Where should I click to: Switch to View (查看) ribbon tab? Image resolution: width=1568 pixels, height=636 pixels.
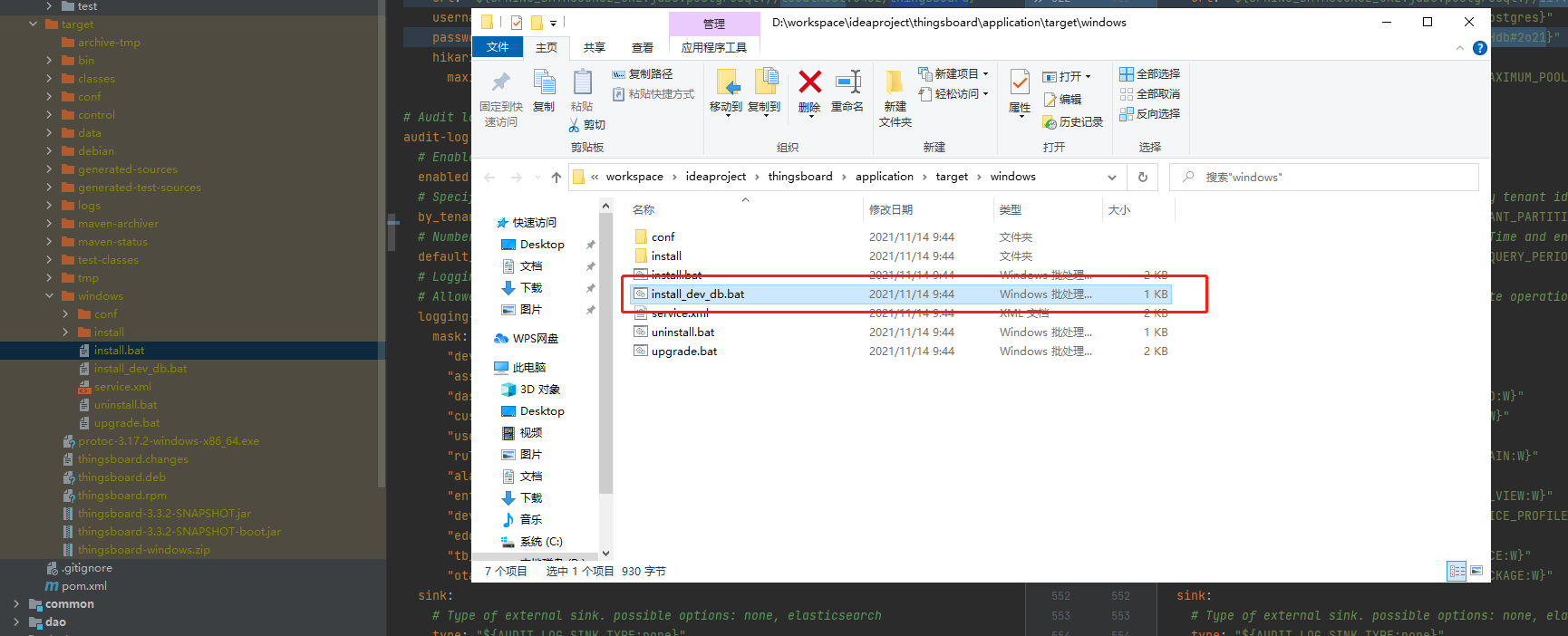click(x=643, y=48)
